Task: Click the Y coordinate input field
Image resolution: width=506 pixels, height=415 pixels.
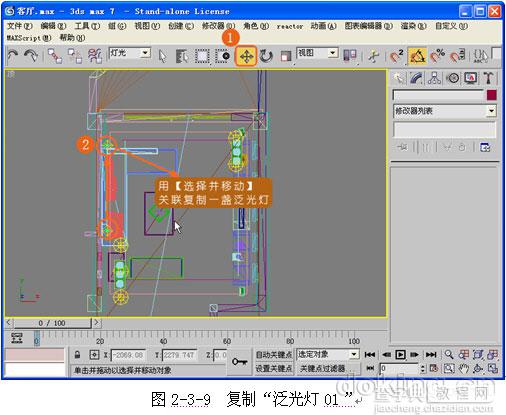Action: coord(179,355)
